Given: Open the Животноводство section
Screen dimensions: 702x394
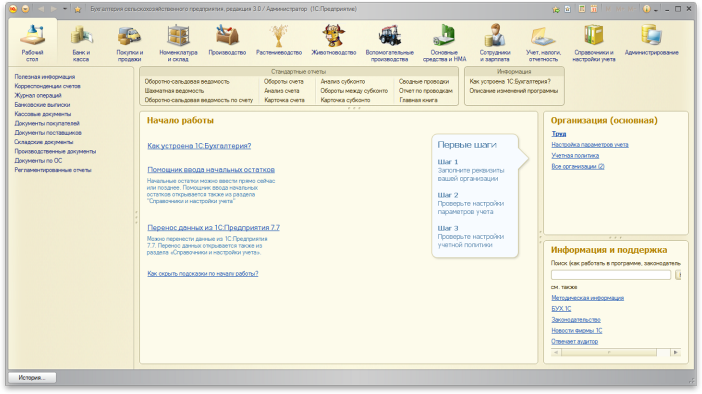Looking at the screenshot, I should (x=334, y=40).
